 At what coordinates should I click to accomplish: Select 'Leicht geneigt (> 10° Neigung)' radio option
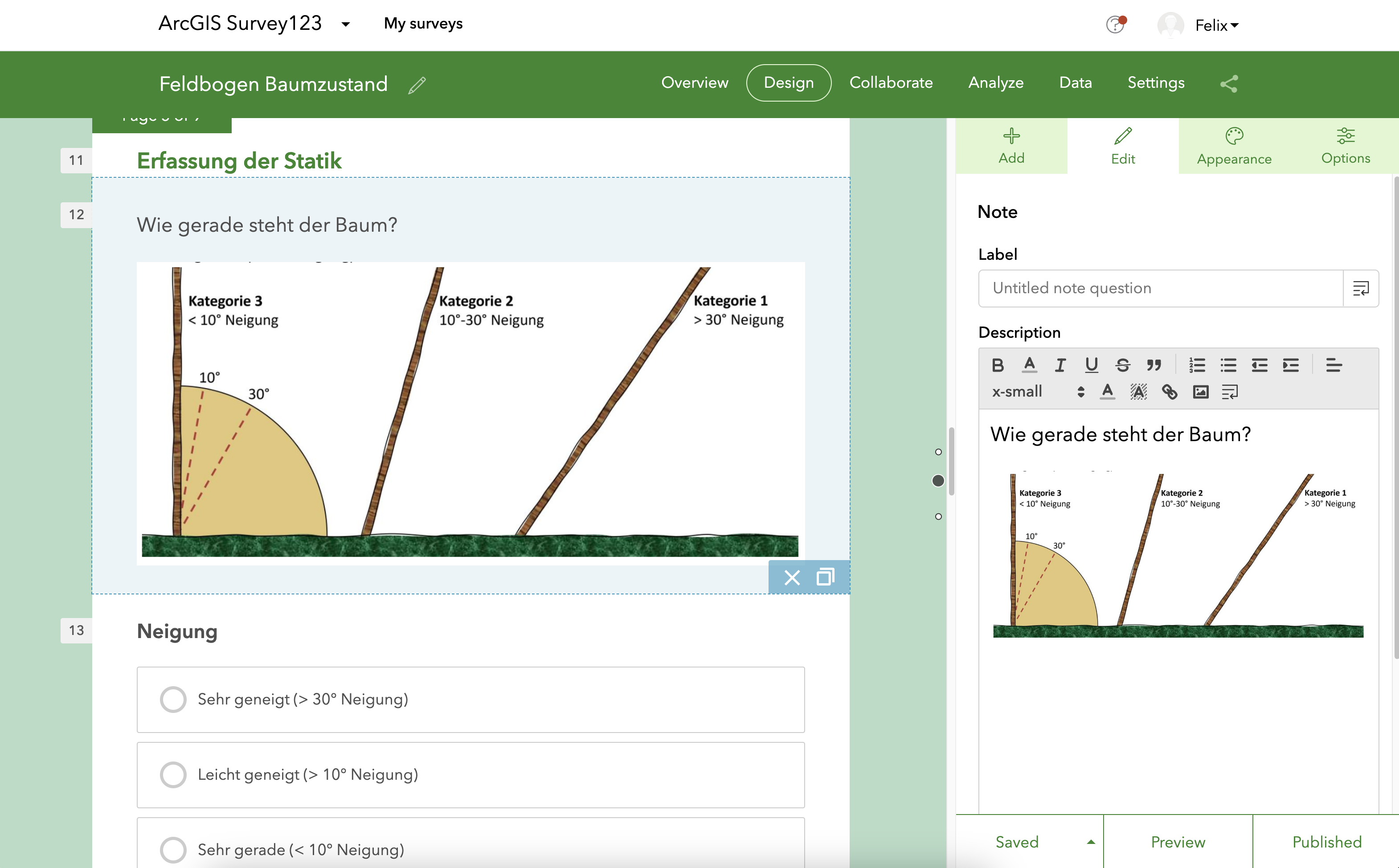coord(173,774)
